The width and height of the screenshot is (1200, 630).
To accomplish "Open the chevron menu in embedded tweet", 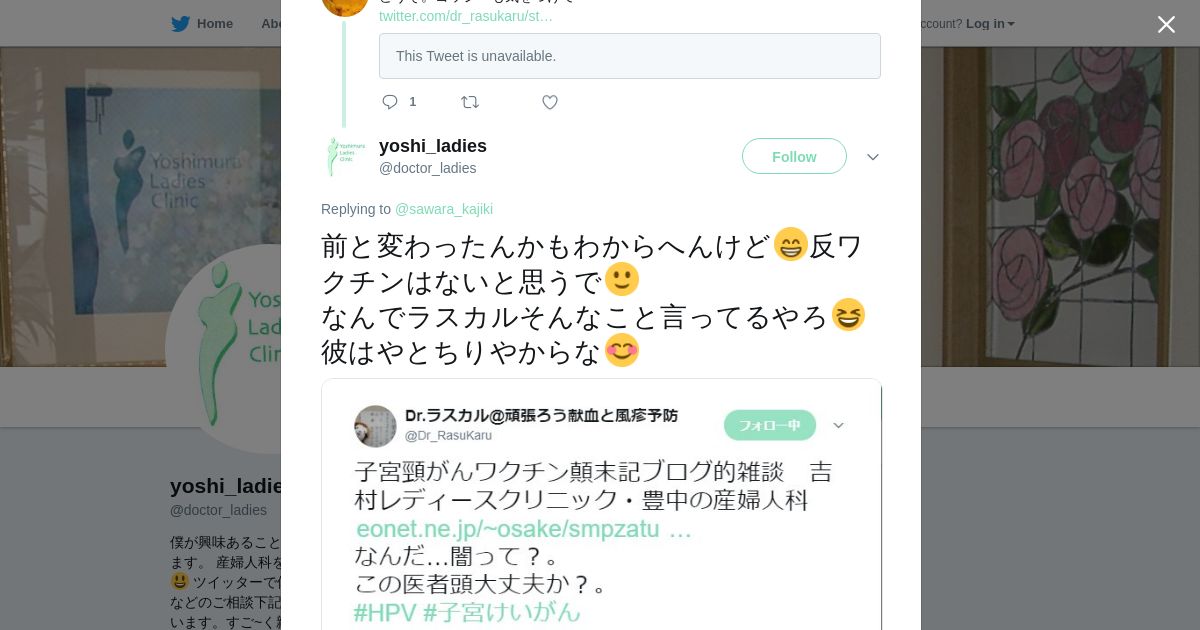I will 838,425.
